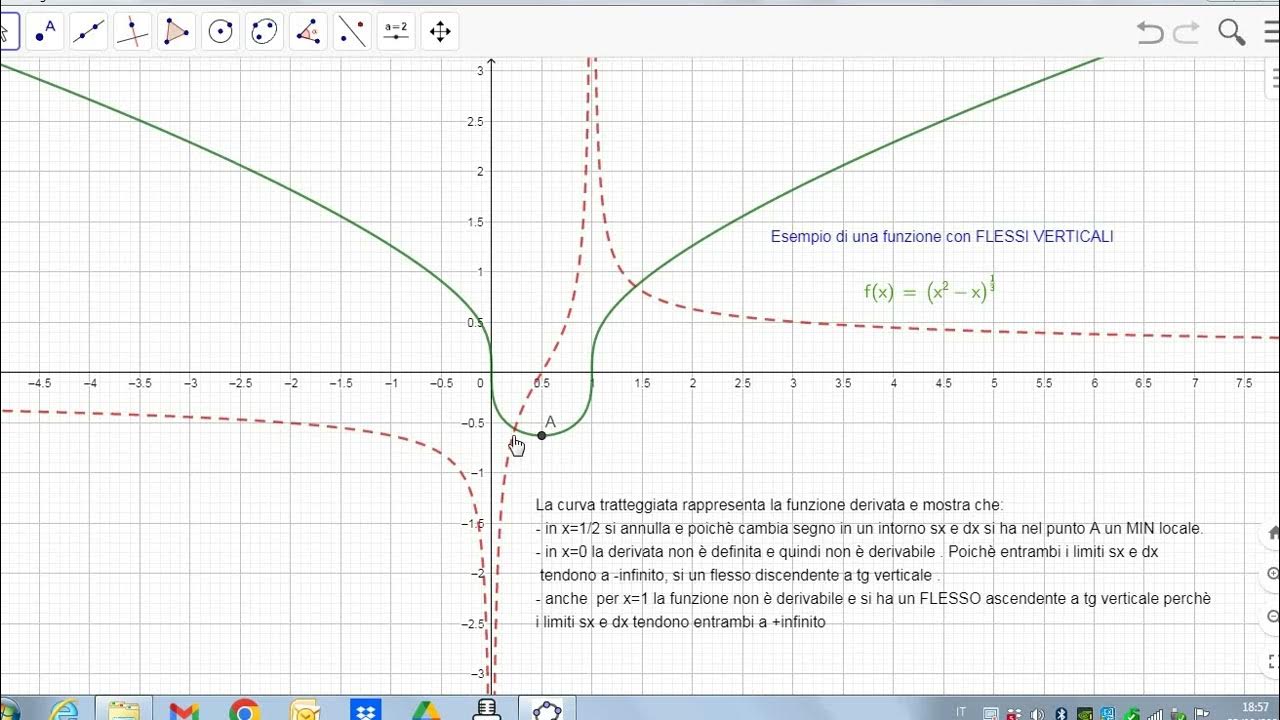Zoom out the graphics view
1280x720 pixels.
(1272, 617)
